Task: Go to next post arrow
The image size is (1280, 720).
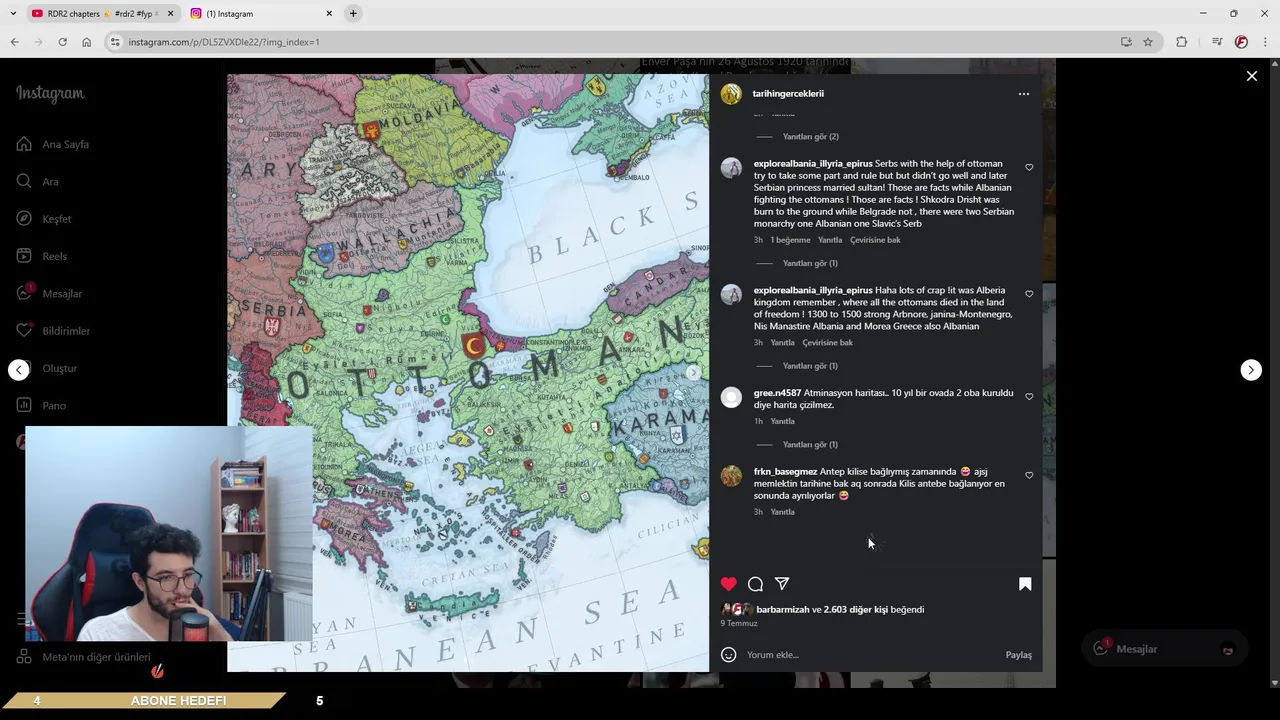Action: point(1251,370)
